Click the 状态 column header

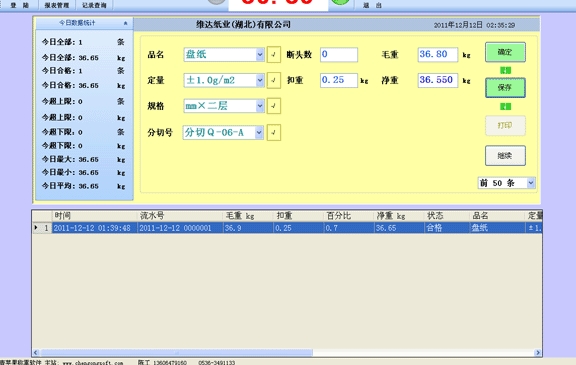pyautogui.click(x=447, y=216)
